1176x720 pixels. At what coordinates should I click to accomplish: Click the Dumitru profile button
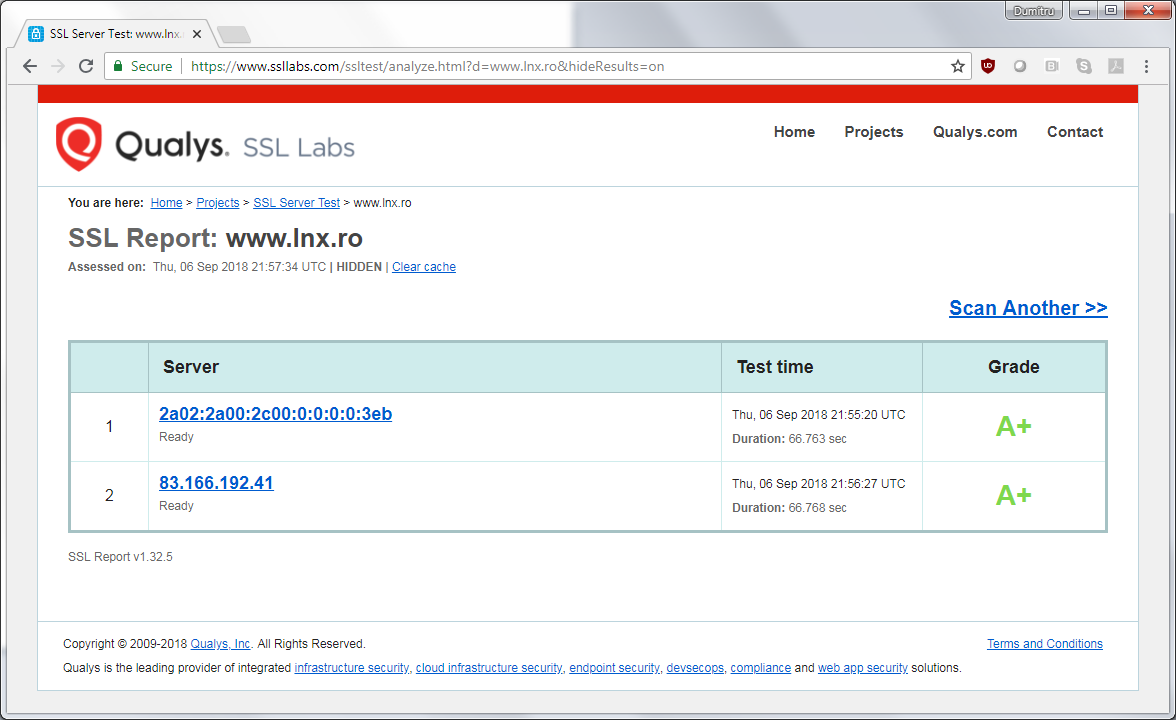(1034, 10)
